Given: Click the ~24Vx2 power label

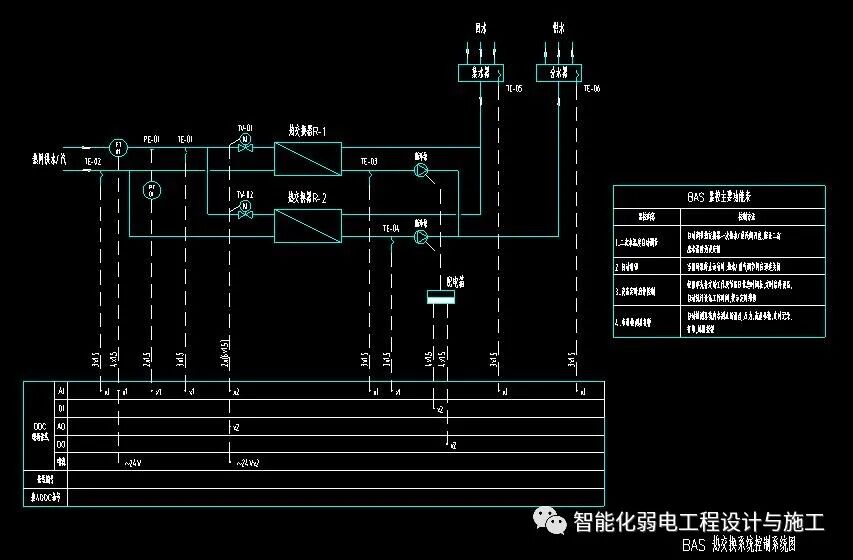Looking at the screenshot, I should point(248,463).
